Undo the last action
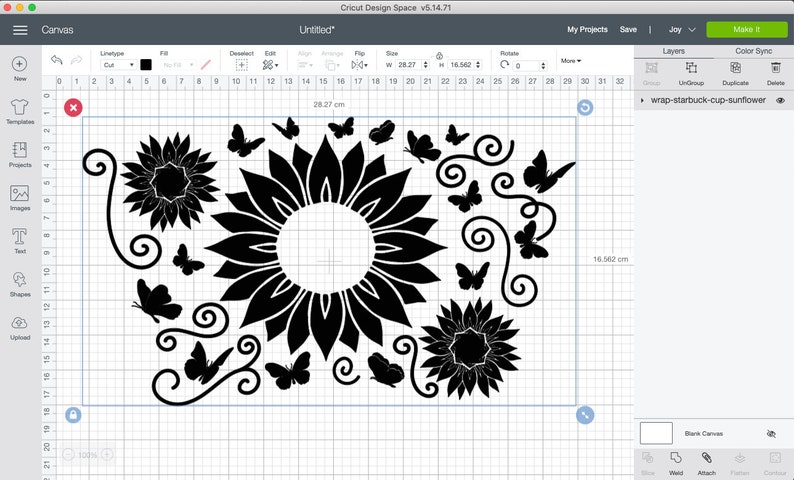This screenshot has height=480, width=794. [x=57, y=60]
